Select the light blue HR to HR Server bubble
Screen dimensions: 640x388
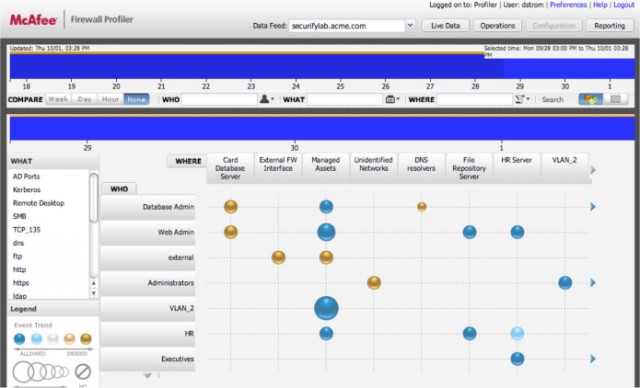tap(517, 333)
